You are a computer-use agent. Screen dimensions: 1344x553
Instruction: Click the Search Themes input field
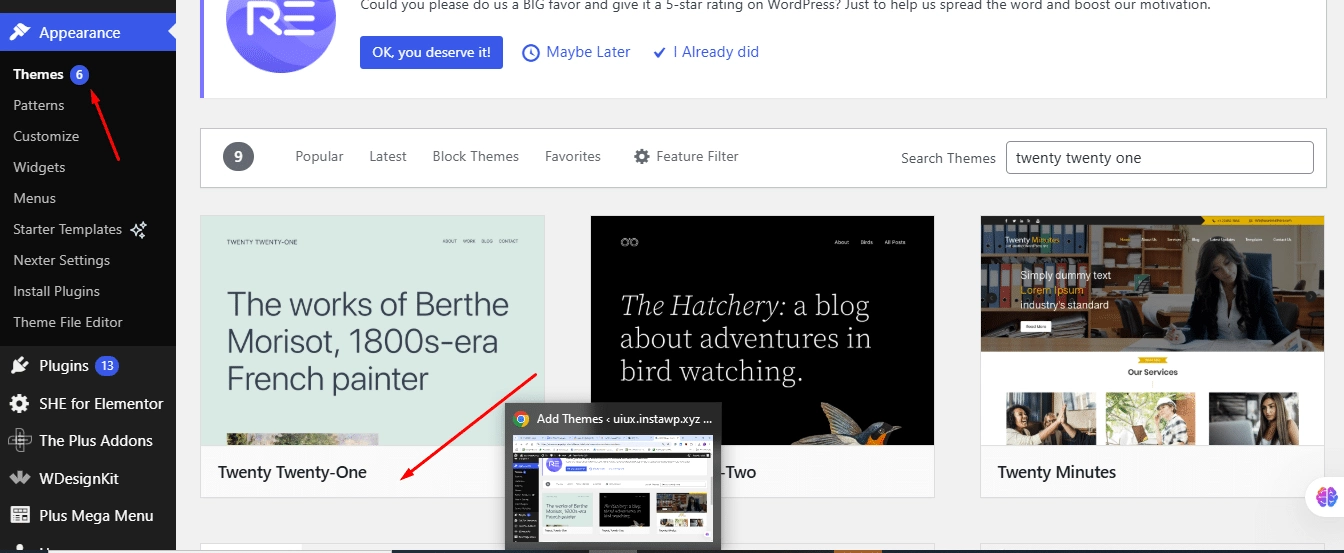point(1159,157)
